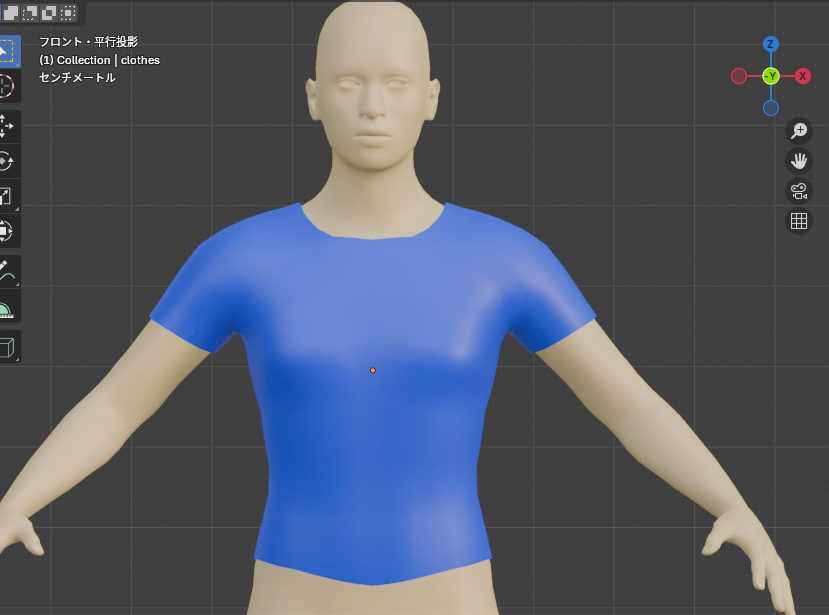This screenshot has height=615, width=829.
Task: Toggle perspective/orthographic grid button
Action: pyautogui.click(x=799, y=222)
